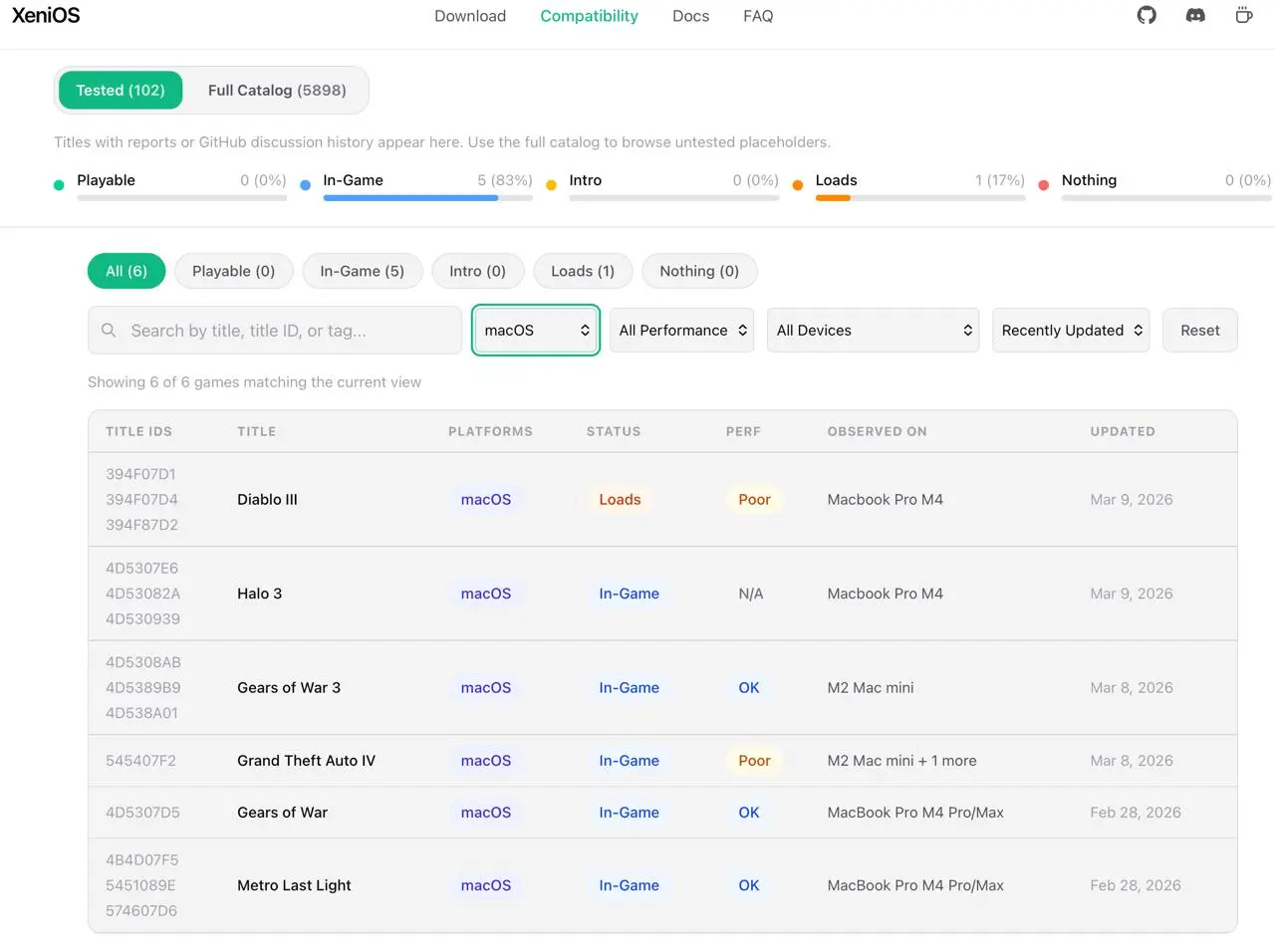This screenshot has width=1275, height=952.
Task: Filter by Nothing (0) status
Action: point(699,271)
